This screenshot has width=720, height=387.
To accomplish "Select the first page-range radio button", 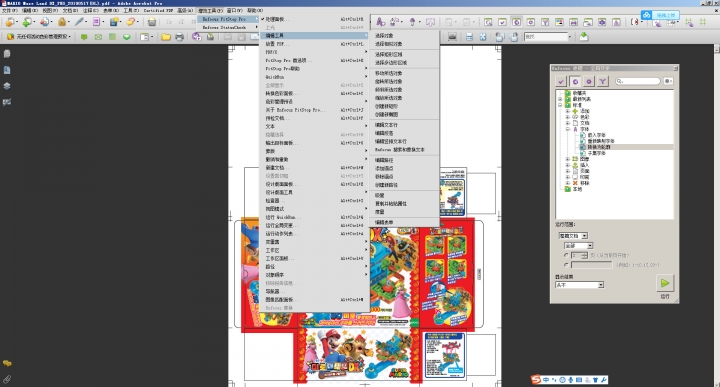I will 566,255.
